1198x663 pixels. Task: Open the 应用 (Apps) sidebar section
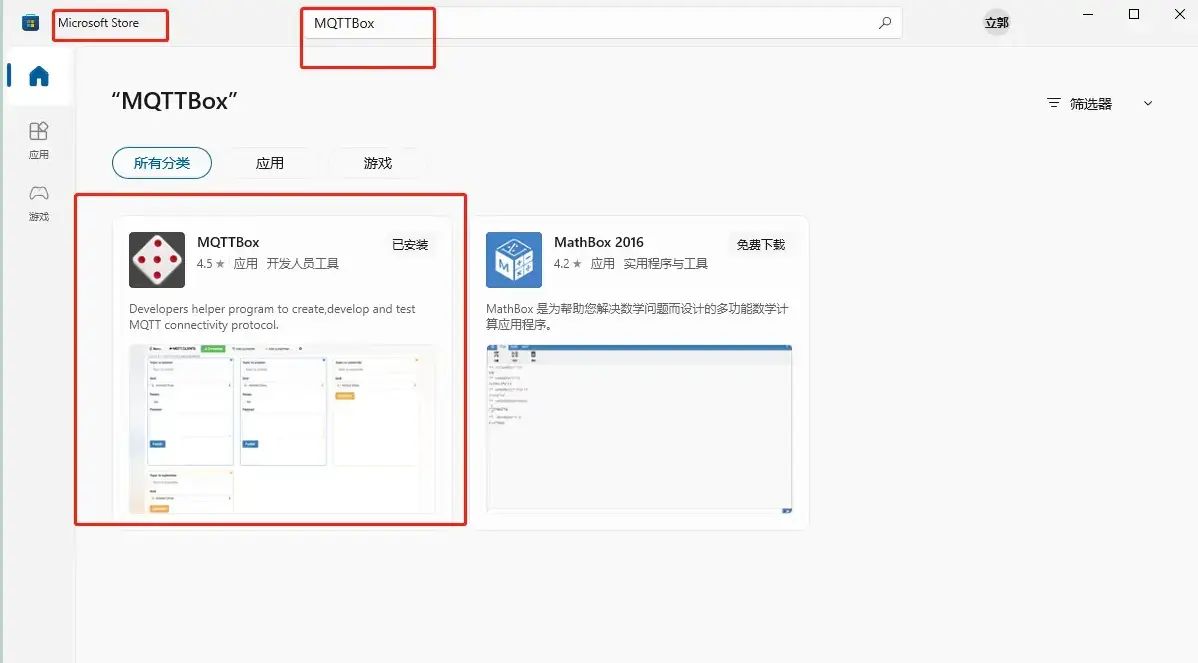(38, 141)
